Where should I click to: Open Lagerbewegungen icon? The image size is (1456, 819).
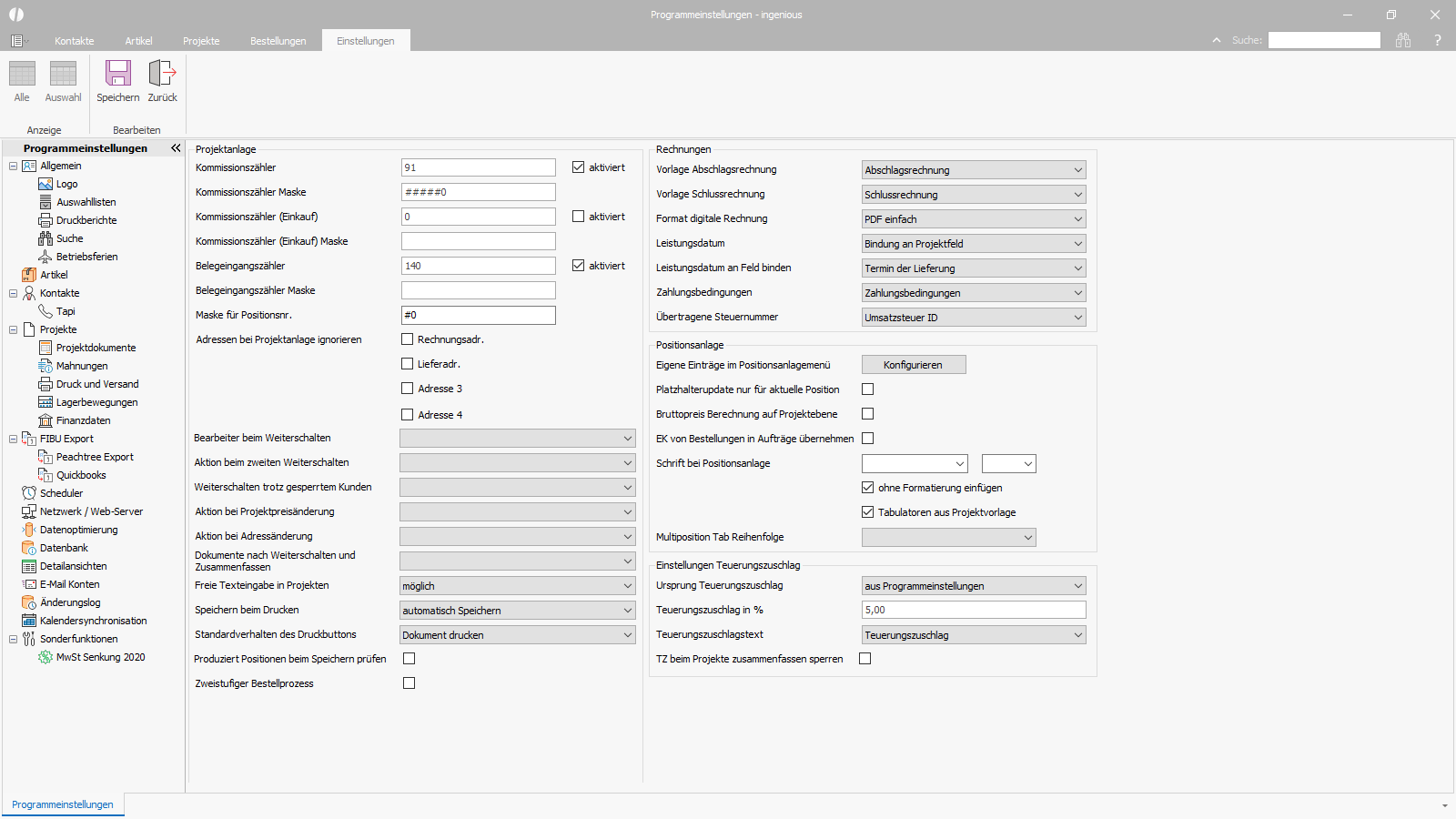tap(45, 402)
